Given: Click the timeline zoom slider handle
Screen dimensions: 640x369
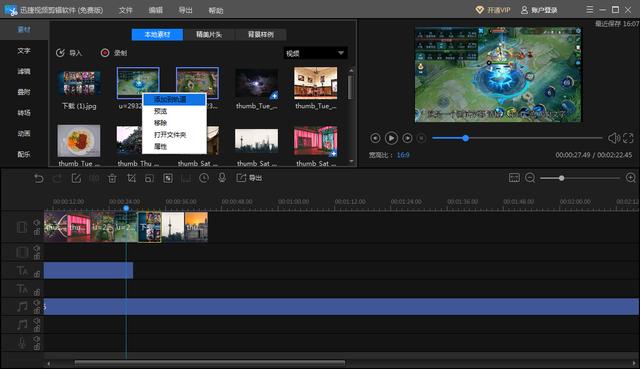Looking at the screenshot, I should pos(562,178).
